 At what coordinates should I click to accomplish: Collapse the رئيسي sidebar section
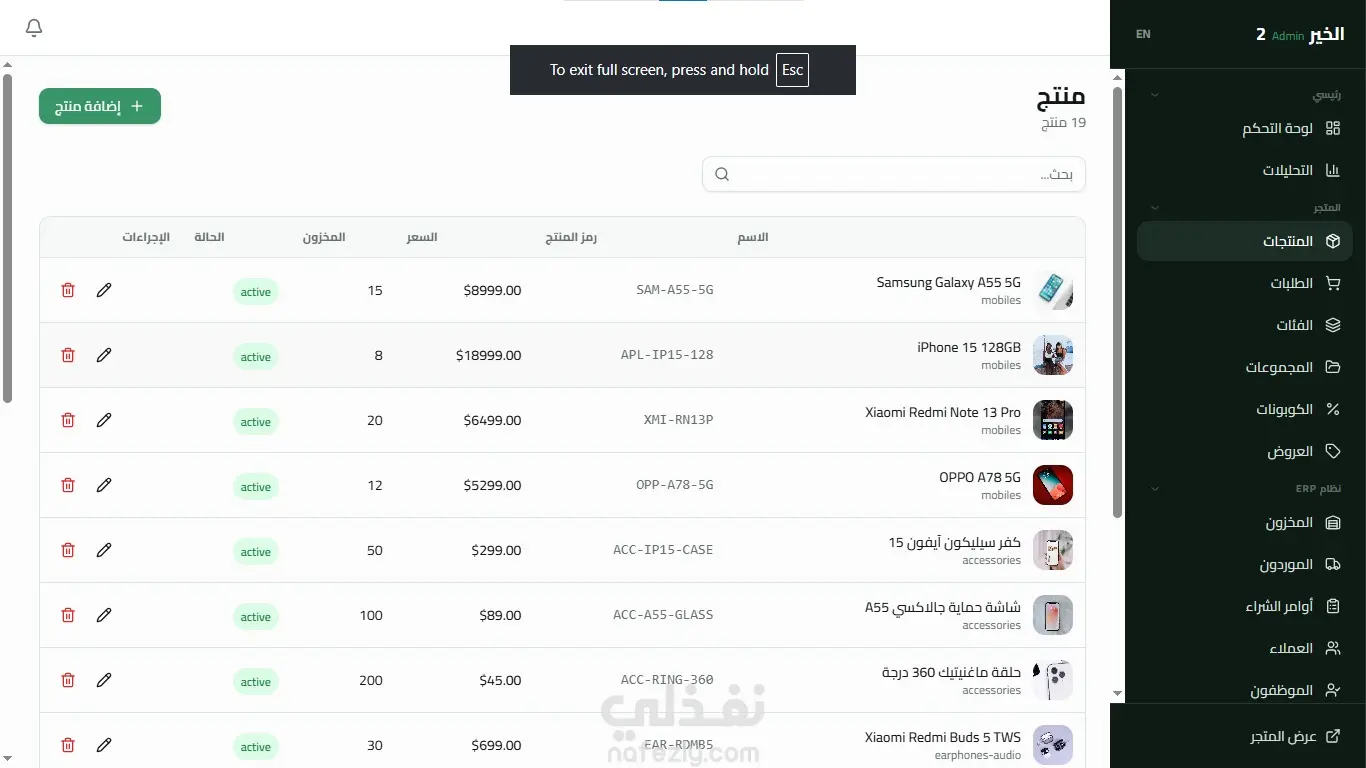1155,95
